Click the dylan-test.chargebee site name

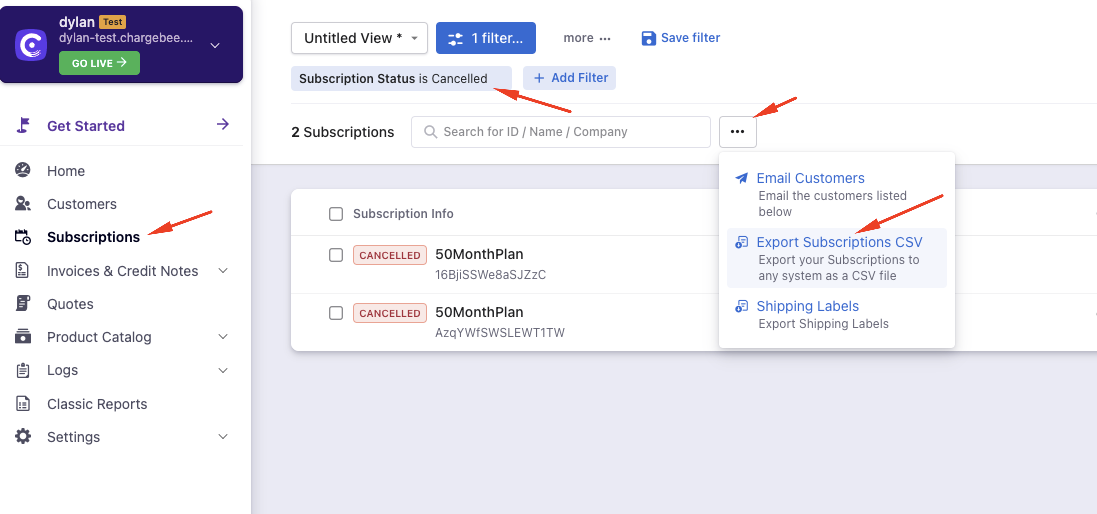127,37
